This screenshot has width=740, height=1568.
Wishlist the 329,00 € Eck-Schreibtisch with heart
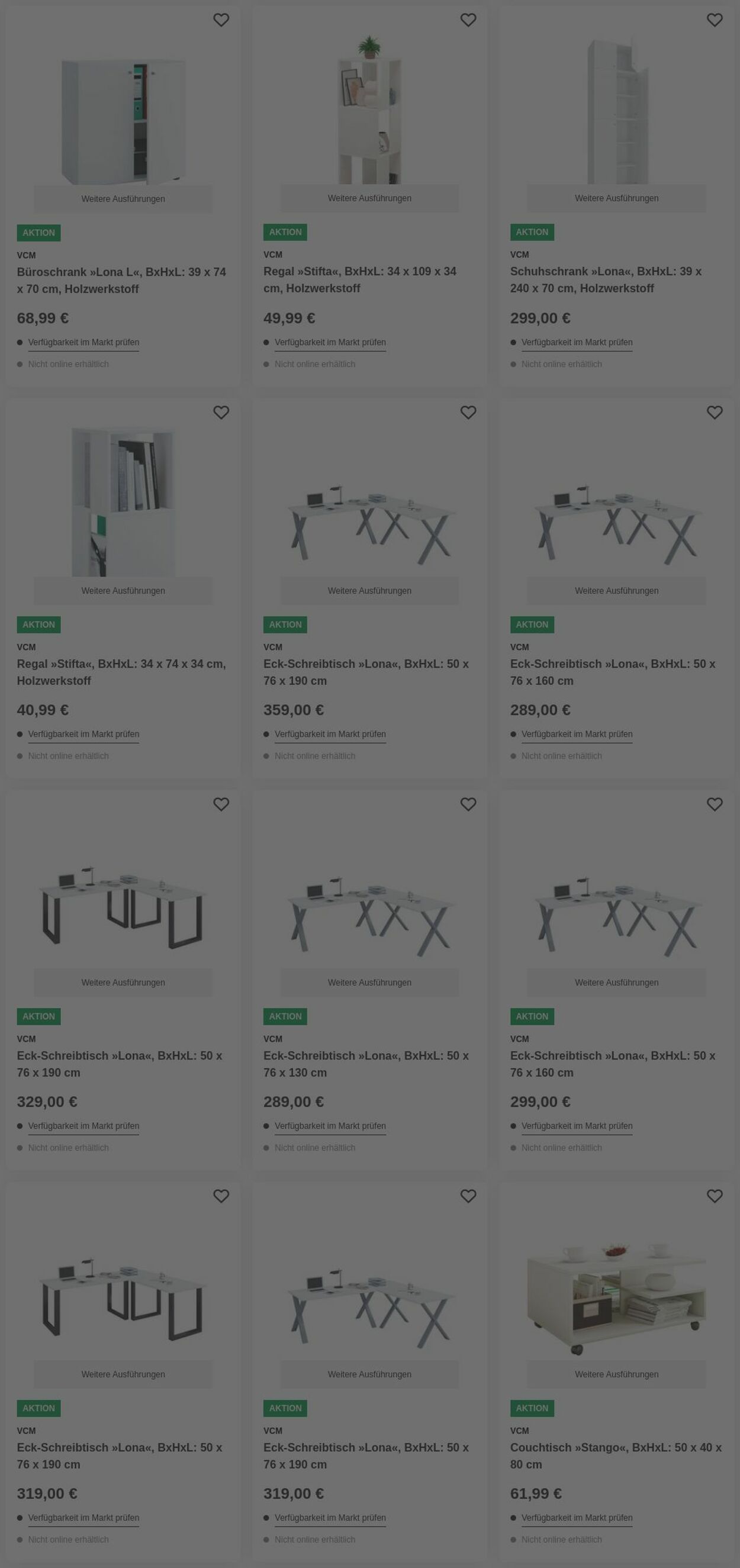pyautogui.click(x=221, y=804)
